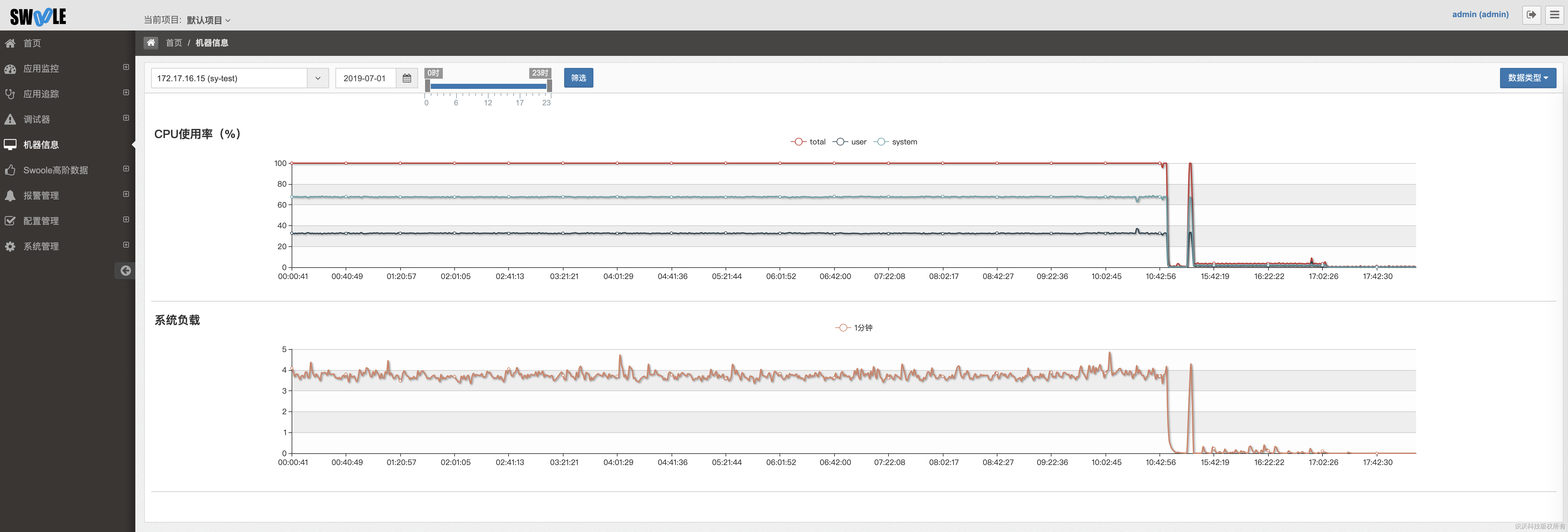Click the stethoscope icon beside 应用追踪
1568x532 pixels.
(x=10, y=94)
